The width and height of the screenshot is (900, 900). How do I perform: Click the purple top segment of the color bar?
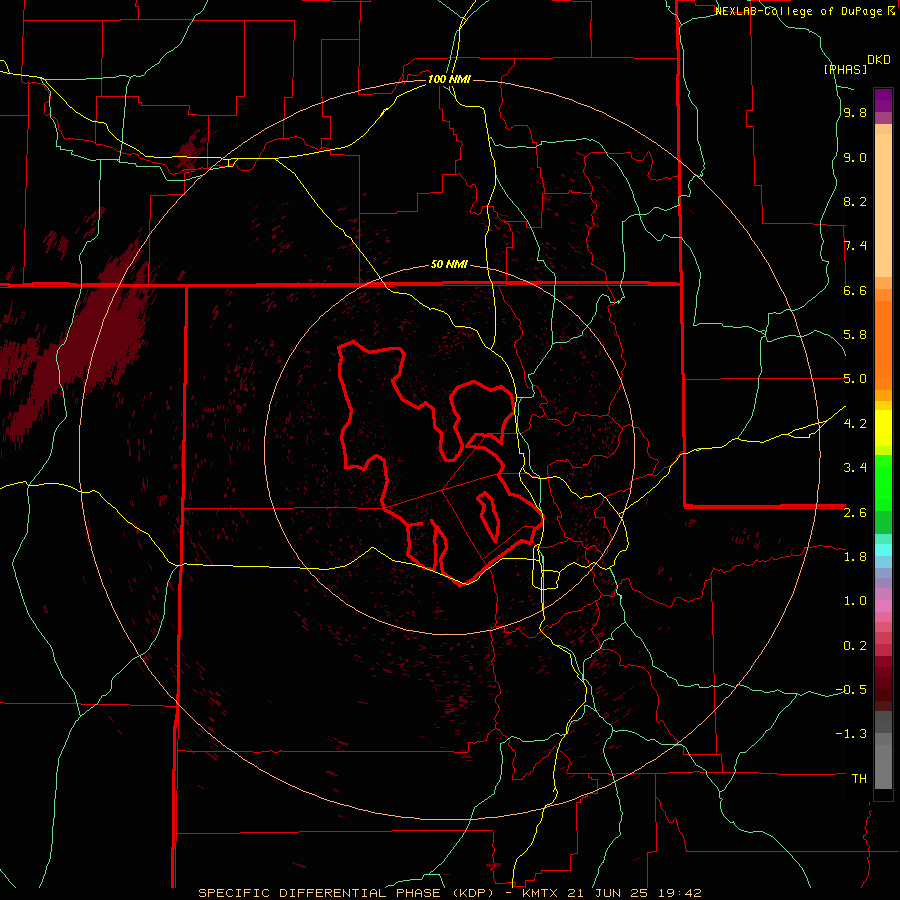(x=883, y=100)
